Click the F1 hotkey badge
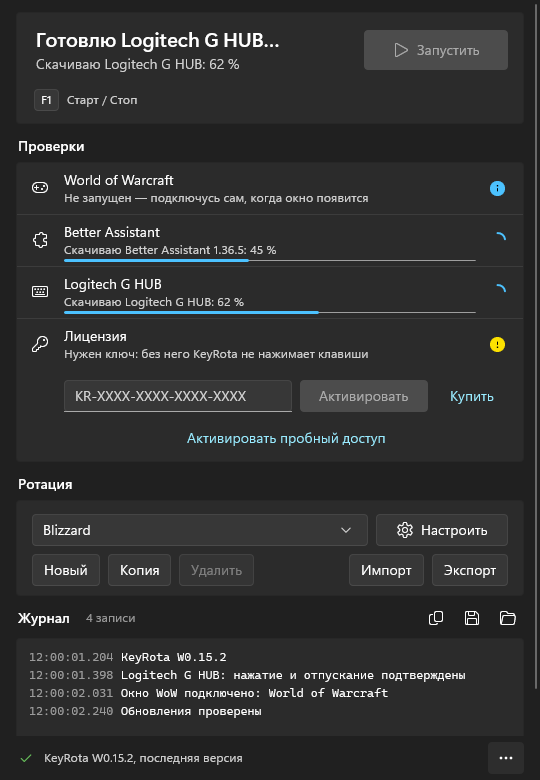The image size is (540, 780). coord(46,100)
